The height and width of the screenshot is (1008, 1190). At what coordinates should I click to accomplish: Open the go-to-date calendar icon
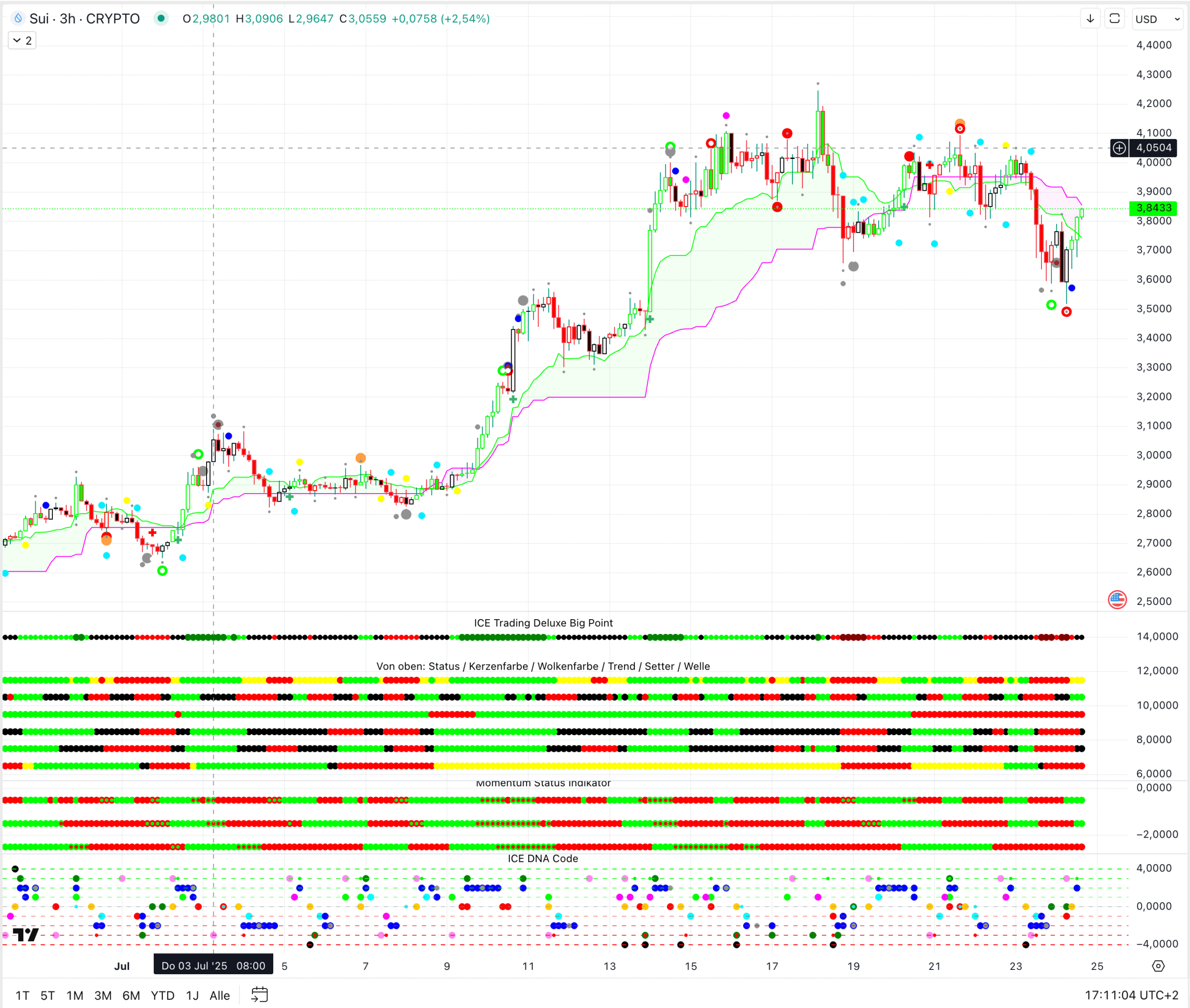click(259, 995)
